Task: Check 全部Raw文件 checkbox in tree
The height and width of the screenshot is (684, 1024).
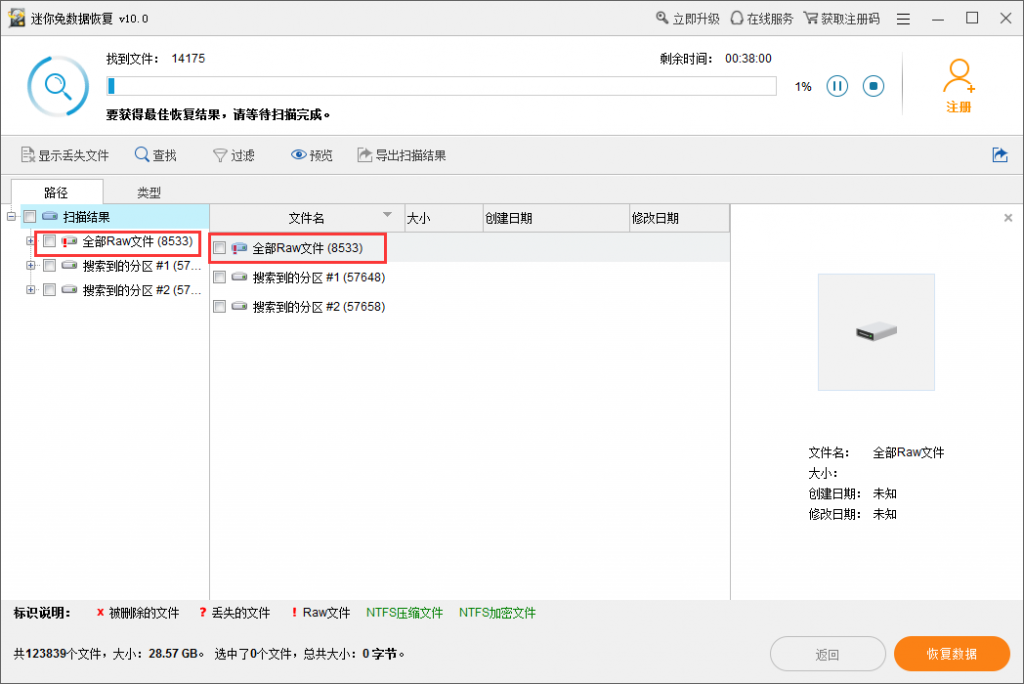Action: [49, 241]
